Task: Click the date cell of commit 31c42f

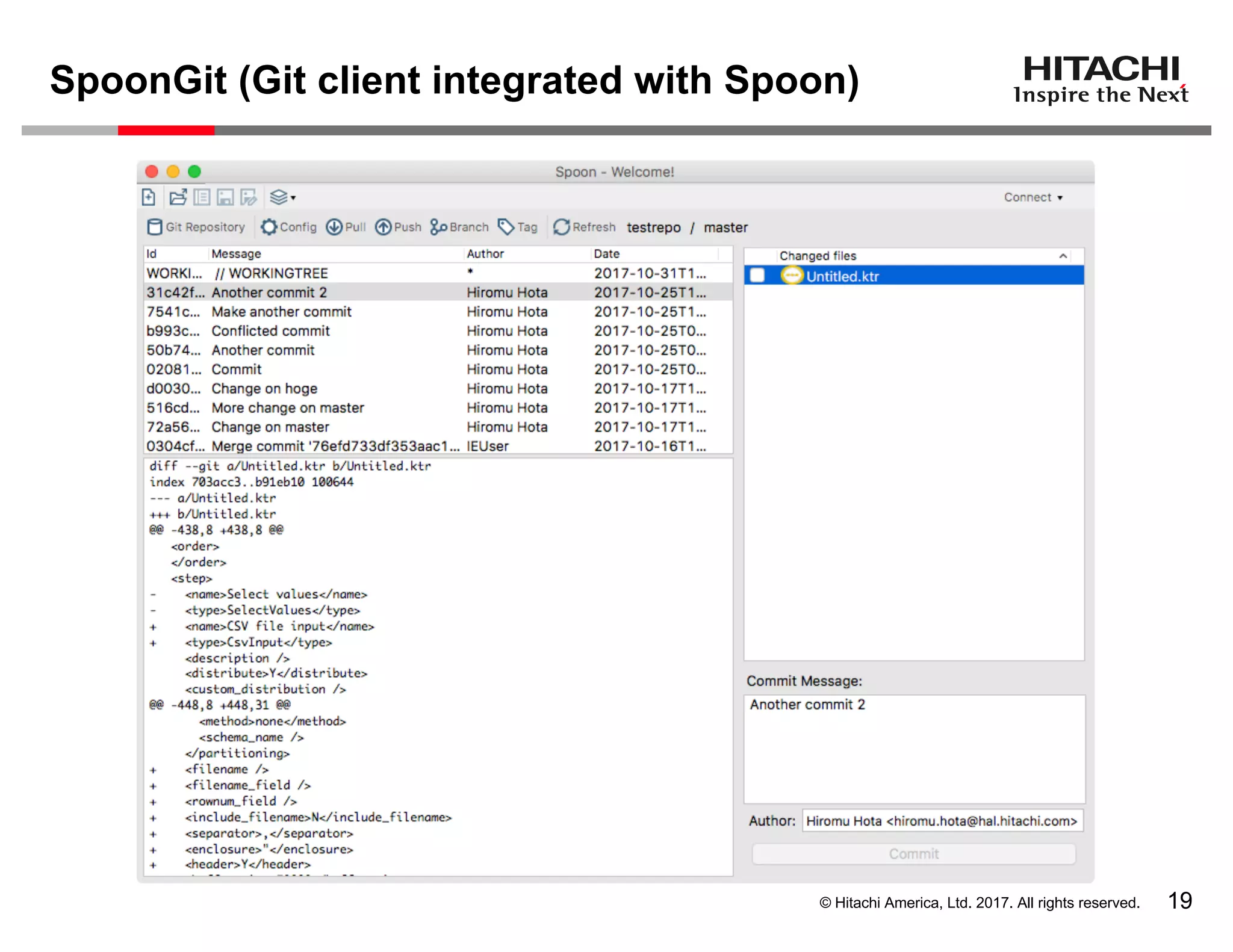Action: pos(650,292)
